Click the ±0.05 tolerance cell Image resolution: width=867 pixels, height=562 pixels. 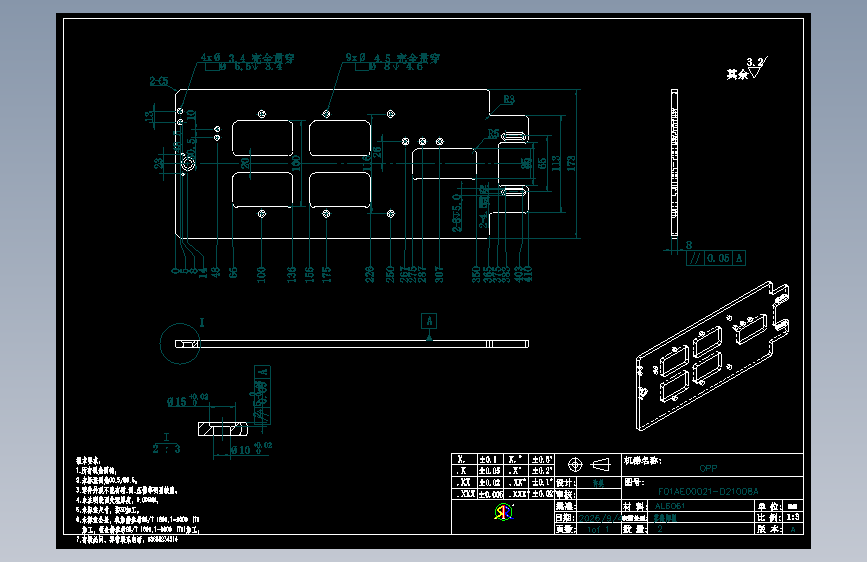point(489,471)
